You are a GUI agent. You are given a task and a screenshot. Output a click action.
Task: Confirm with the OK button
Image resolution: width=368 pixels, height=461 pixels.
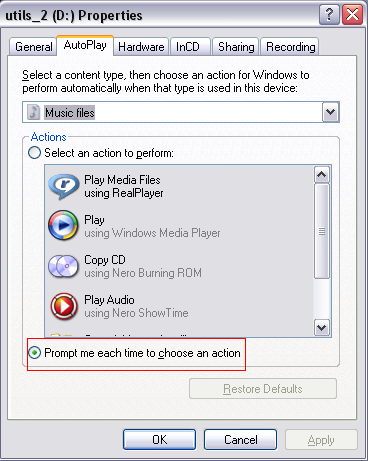coord(160,440)
